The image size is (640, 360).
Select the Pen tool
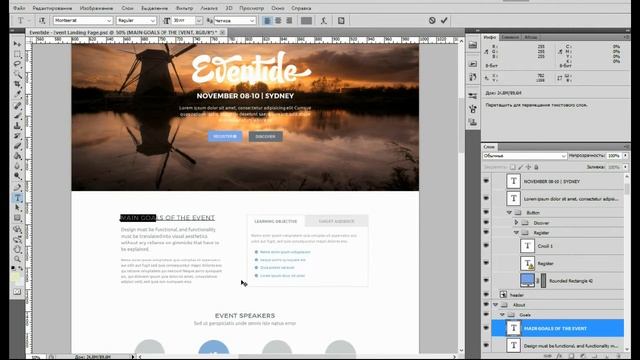(17, 187)
